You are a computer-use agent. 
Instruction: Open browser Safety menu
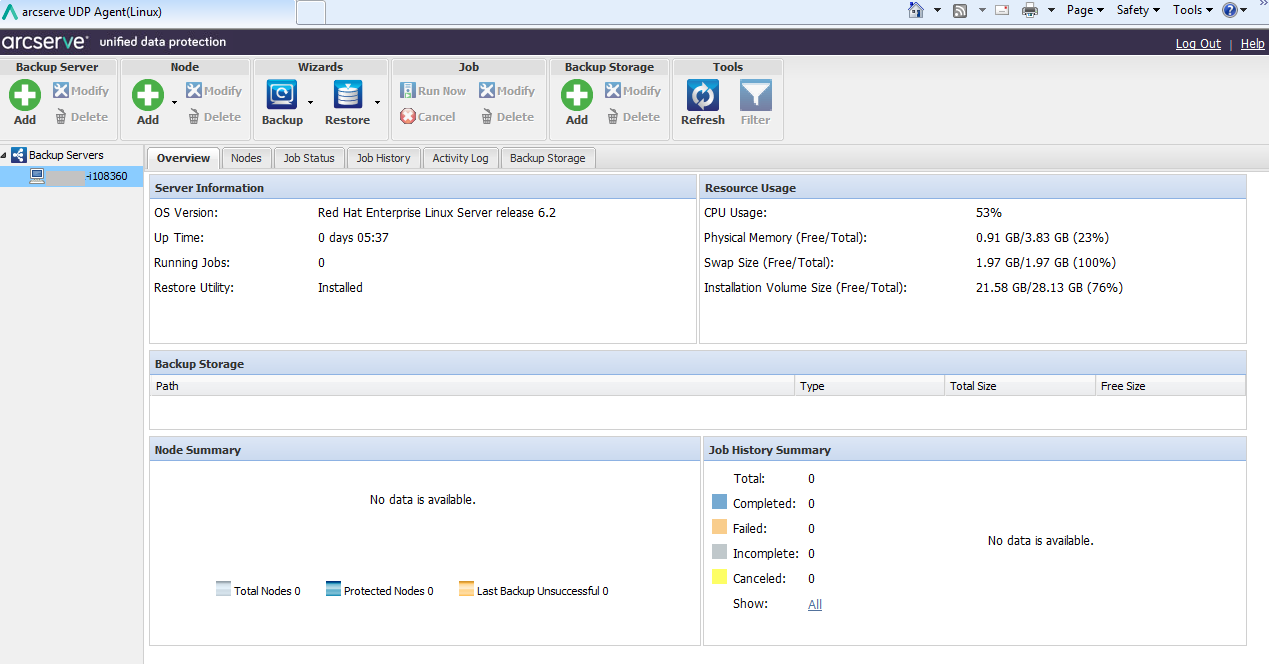pos(1138,10)
